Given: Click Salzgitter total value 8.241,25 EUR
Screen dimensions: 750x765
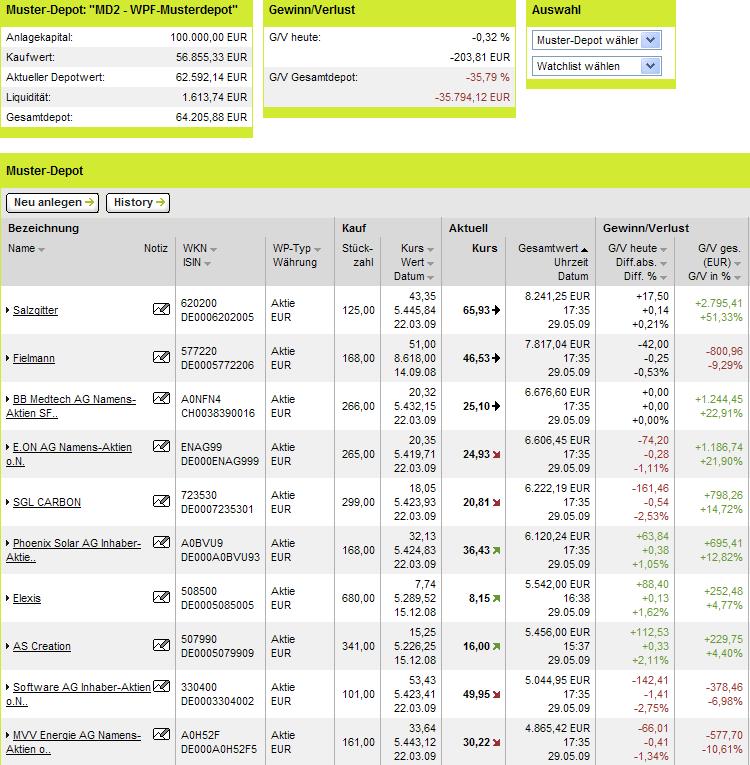Looking at the screenshot, I should pos(557,296).
